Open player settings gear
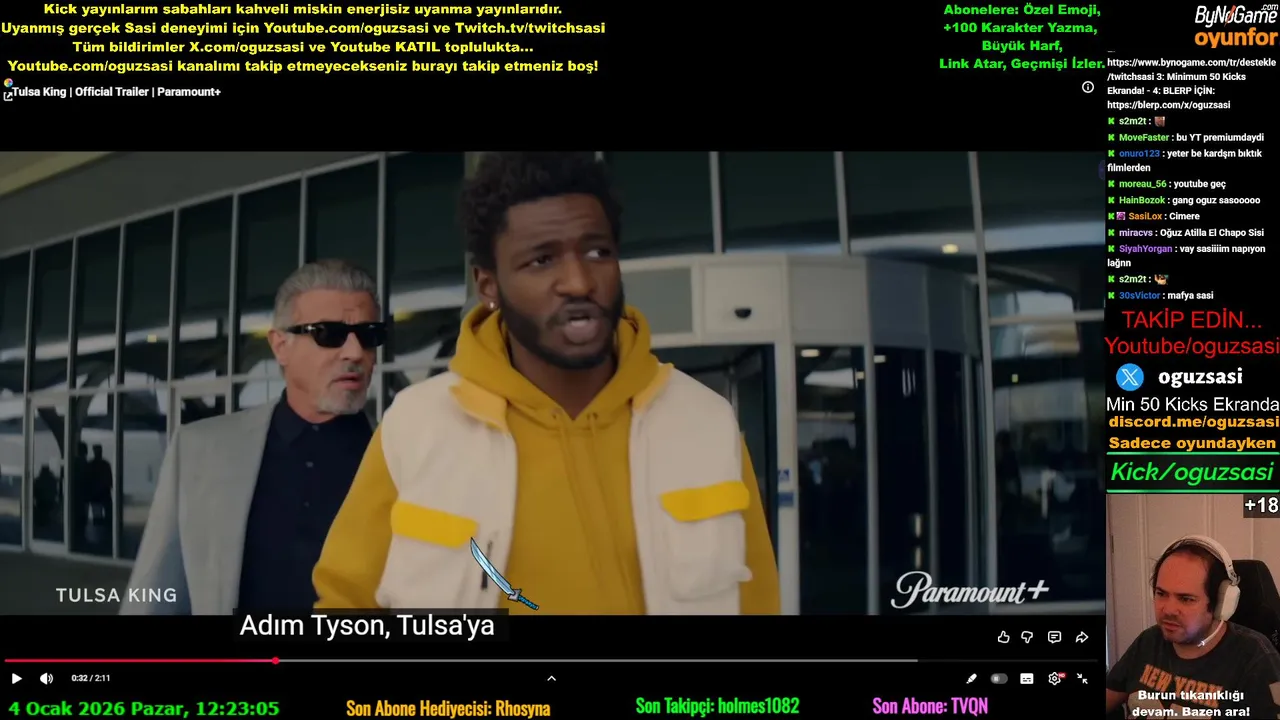This screenshot has height=720, width=1280. [1055, 678]
